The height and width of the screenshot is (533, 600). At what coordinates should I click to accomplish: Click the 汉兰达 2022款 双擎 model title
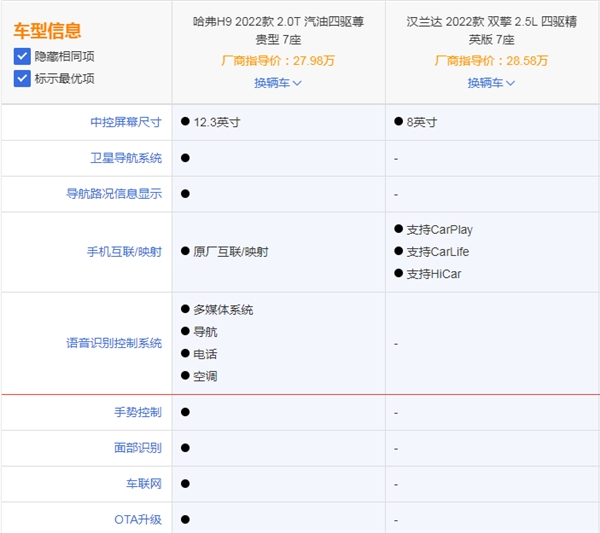coord(491,29)
